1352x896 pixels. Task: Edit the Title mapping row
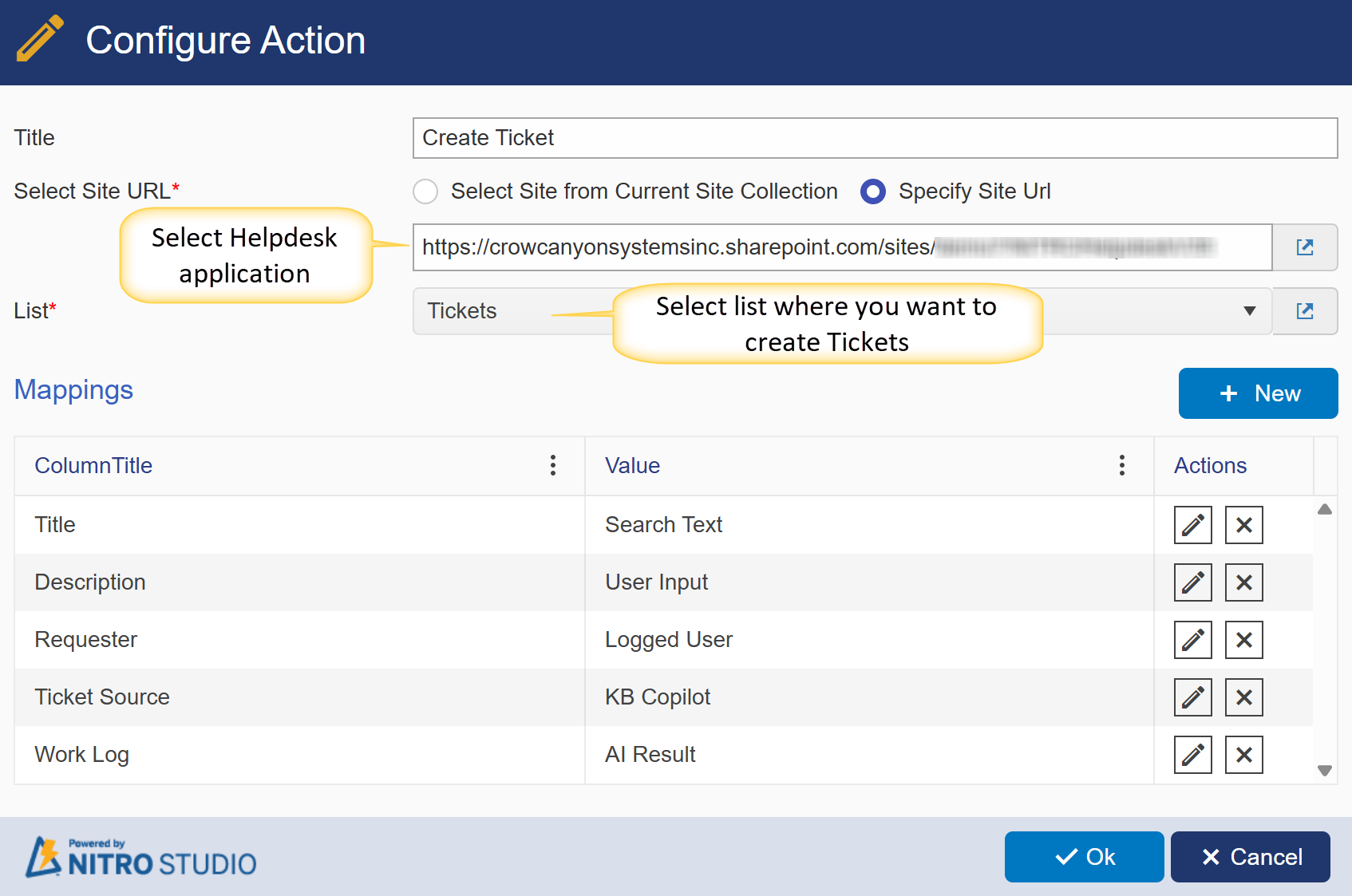[x=1192, y=525]
